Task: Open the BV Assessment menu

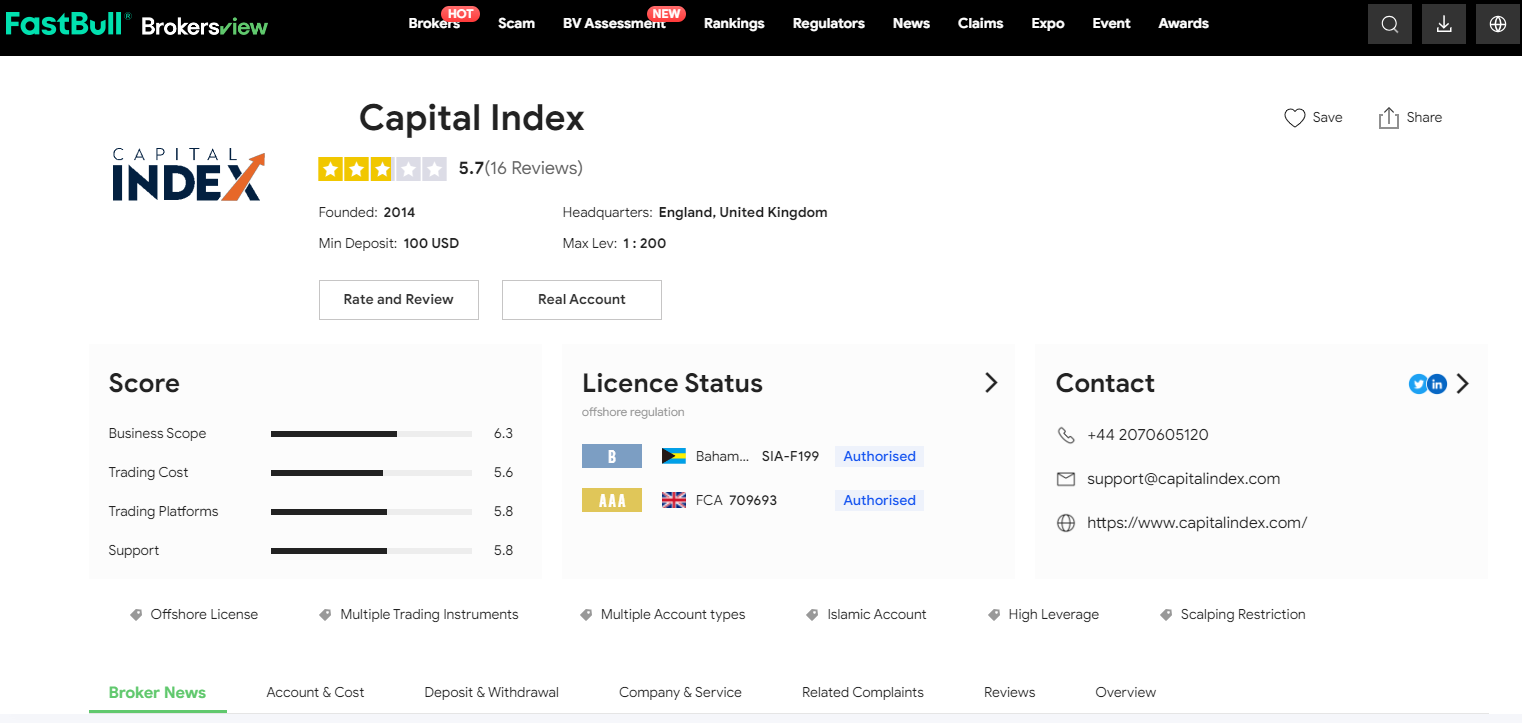Action: click(613, 24)
